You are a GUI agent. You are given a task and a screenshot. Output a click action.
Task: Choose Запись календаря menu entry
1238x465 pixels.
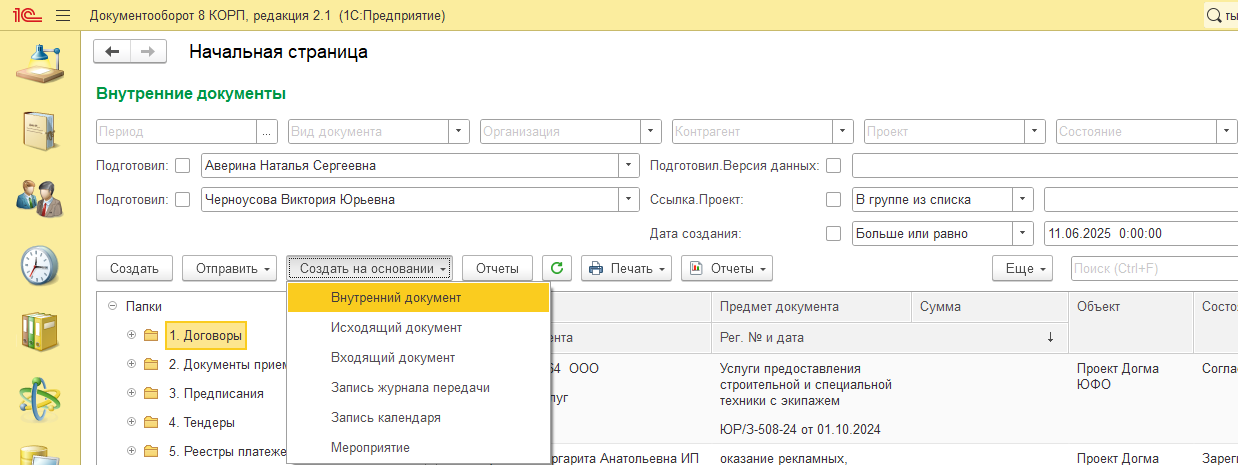point(386,417)
